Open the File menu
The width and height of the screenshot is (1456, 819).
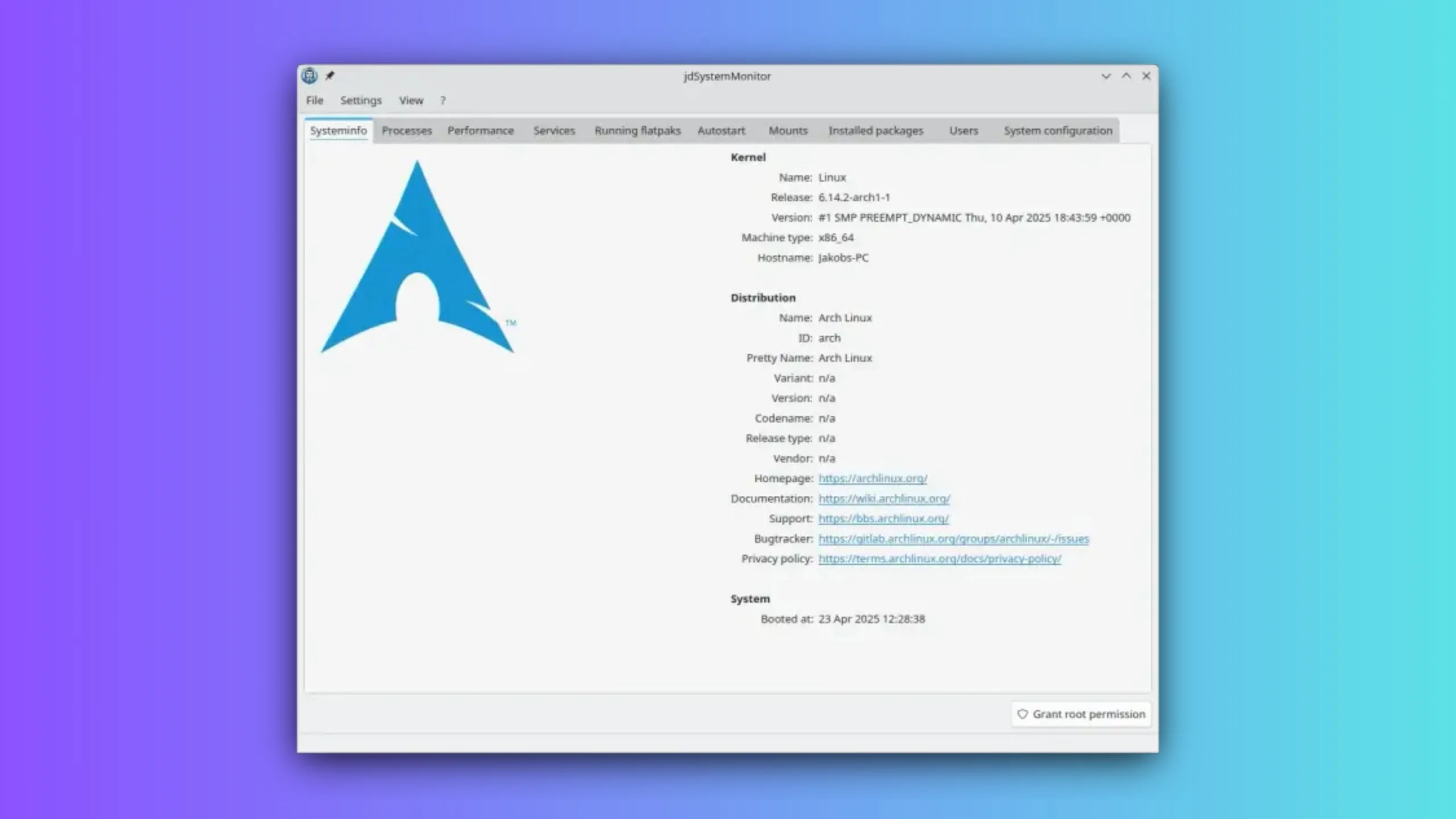pos(315,101)
